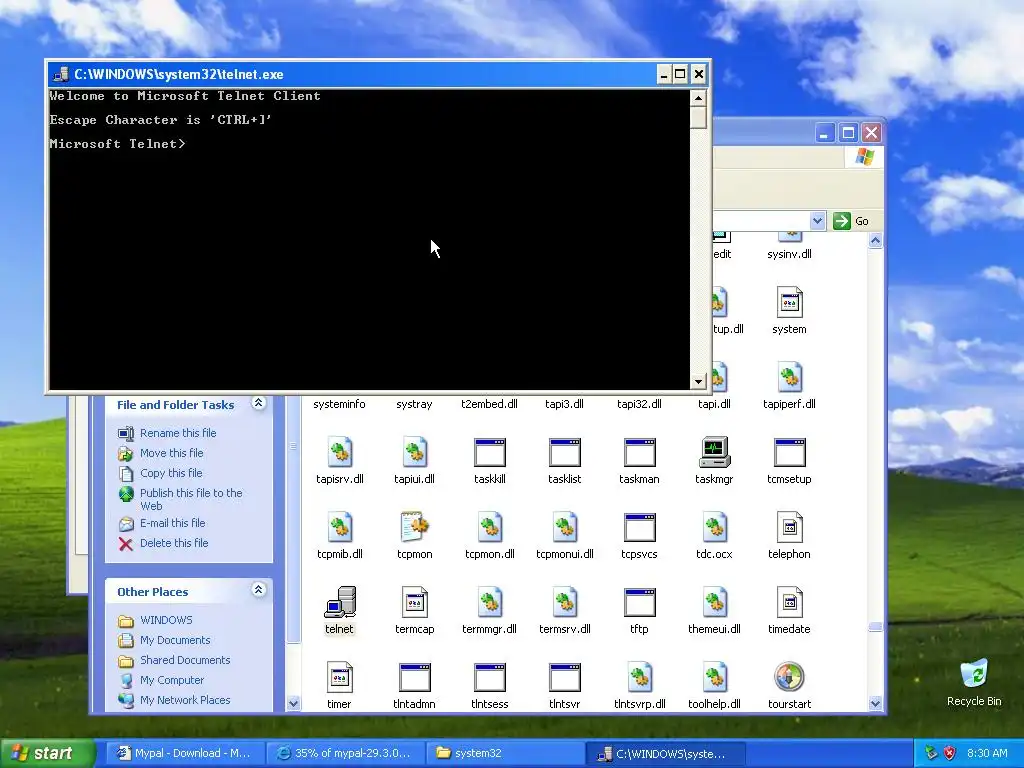Select the tlntsess file icon
This screenshot has width=1024, height=768.
coord(490,677)
